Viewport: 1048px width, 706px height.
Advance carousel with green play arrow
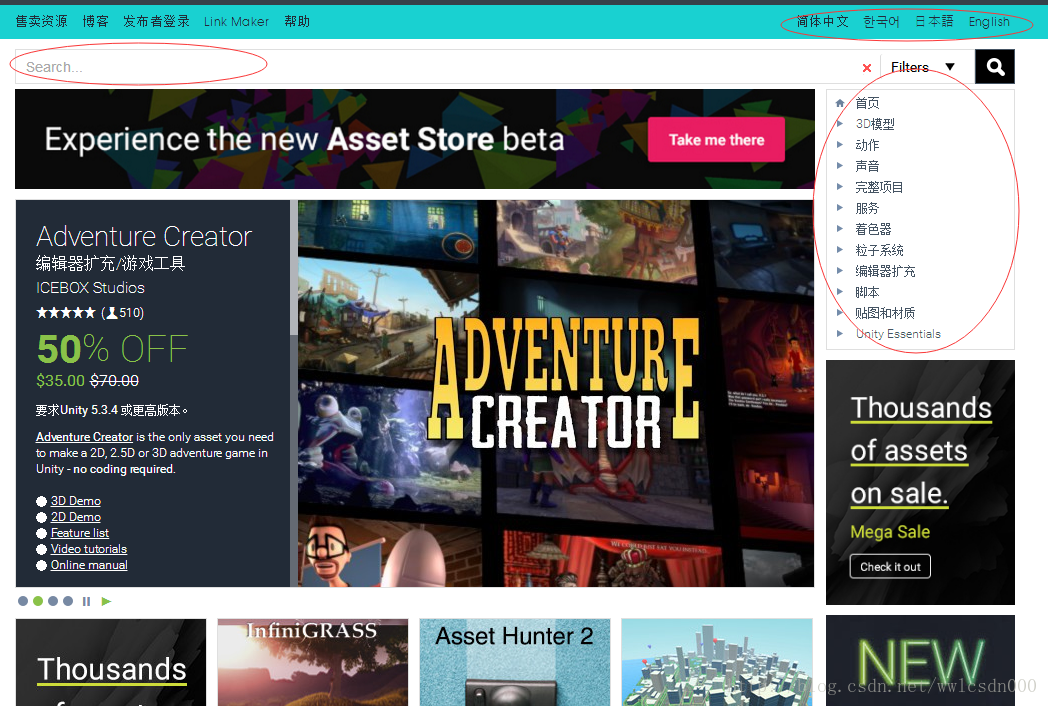tap(106, 601)
